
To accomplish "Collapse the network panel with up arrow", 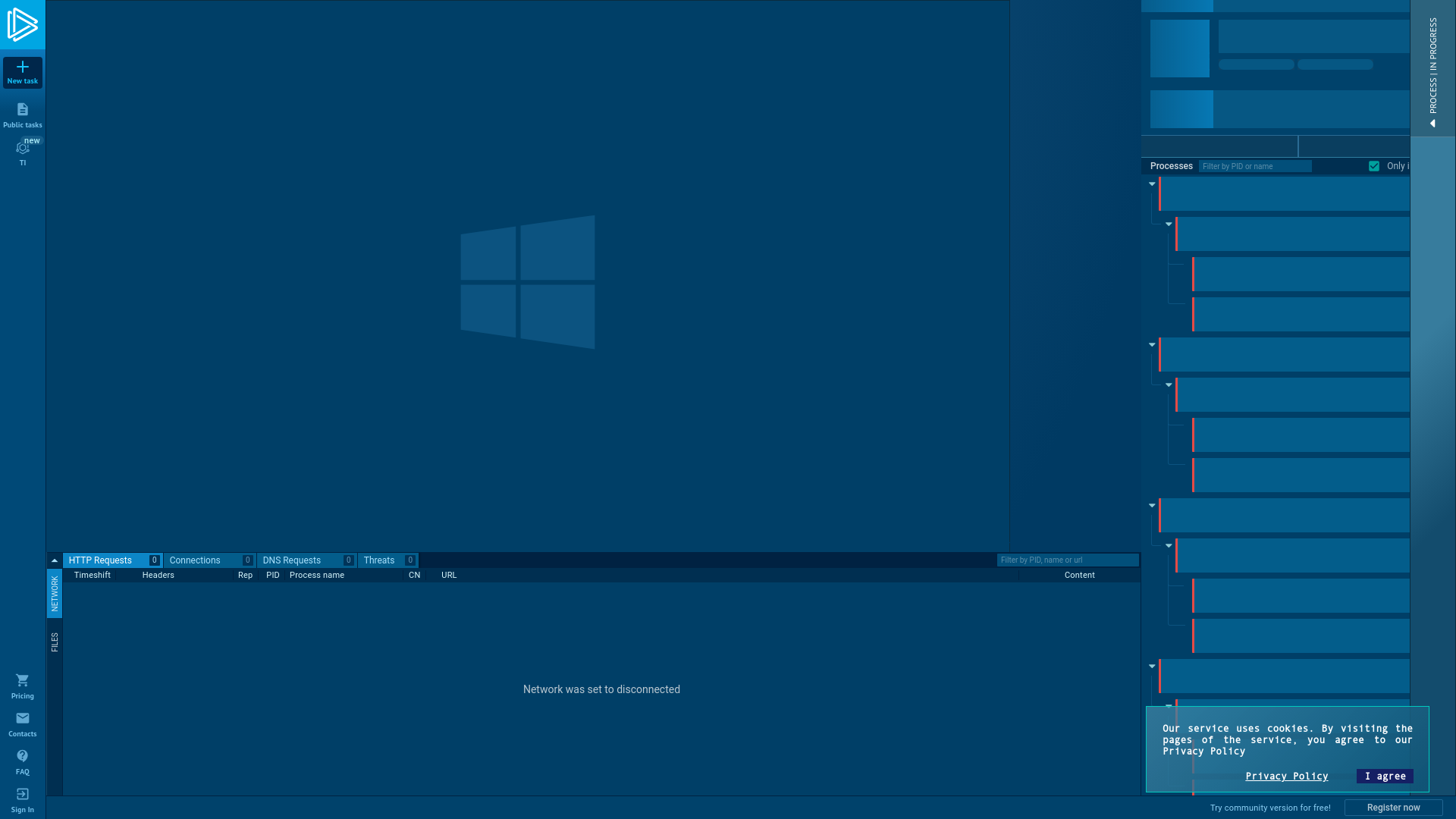I will [55, 560].
